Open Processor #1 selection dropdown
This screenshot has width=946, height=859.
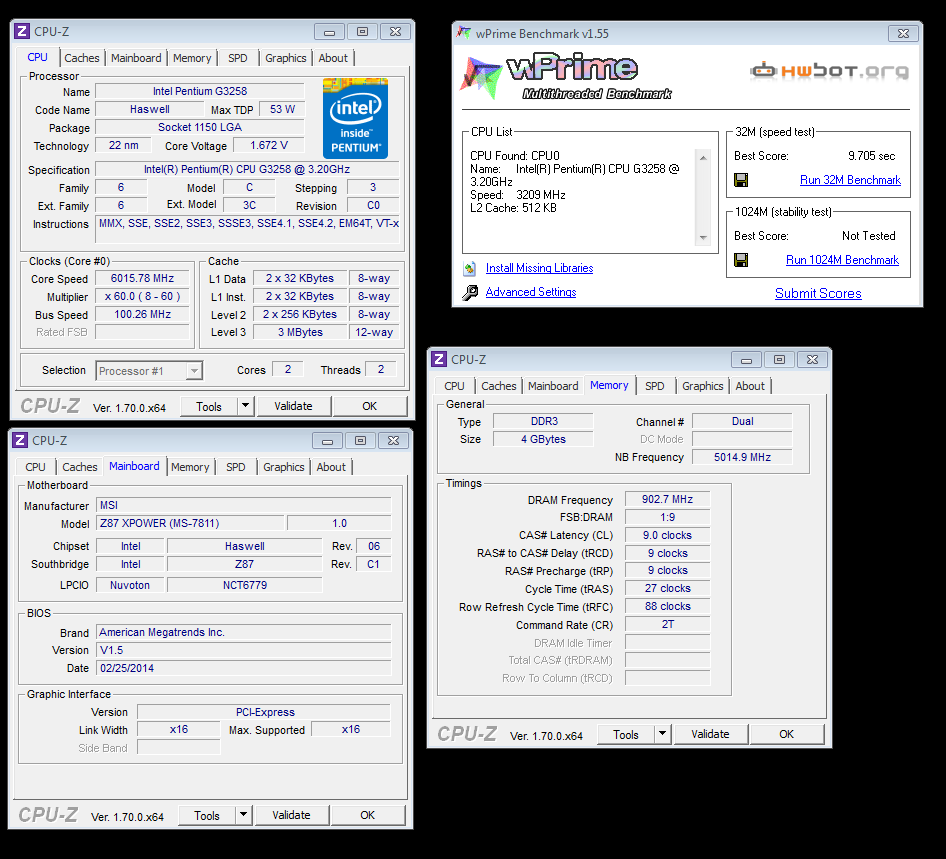point(194,371)
